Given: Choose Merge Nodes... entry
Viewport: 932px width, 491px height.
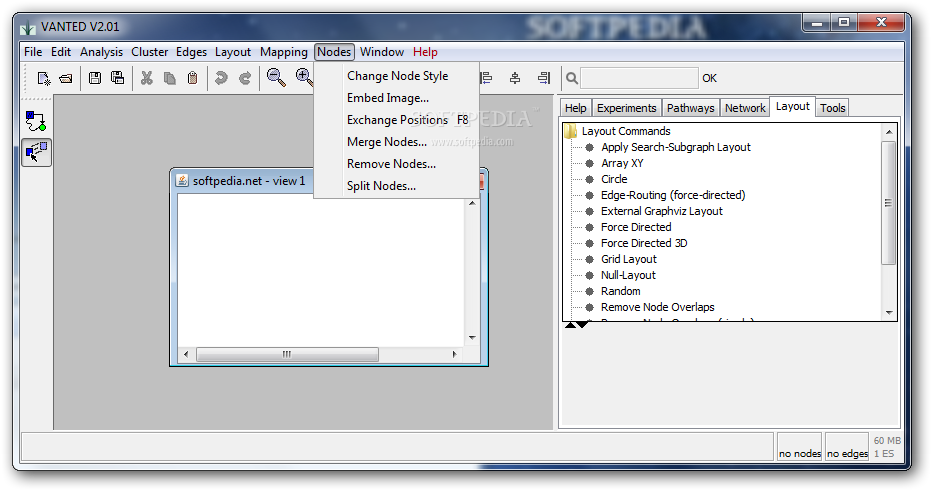Looking at the screenshot, I should (x=396, y=142).
